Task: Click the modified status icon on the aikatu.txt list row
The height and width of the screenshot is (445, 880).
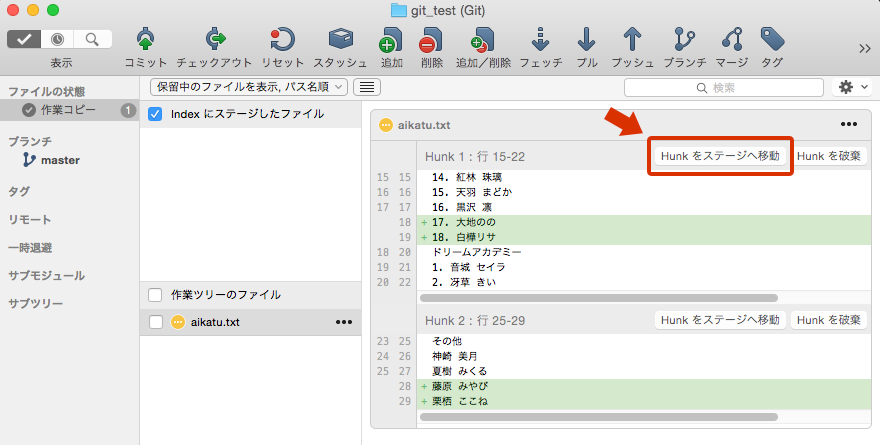Action: (x=178, y=322)
